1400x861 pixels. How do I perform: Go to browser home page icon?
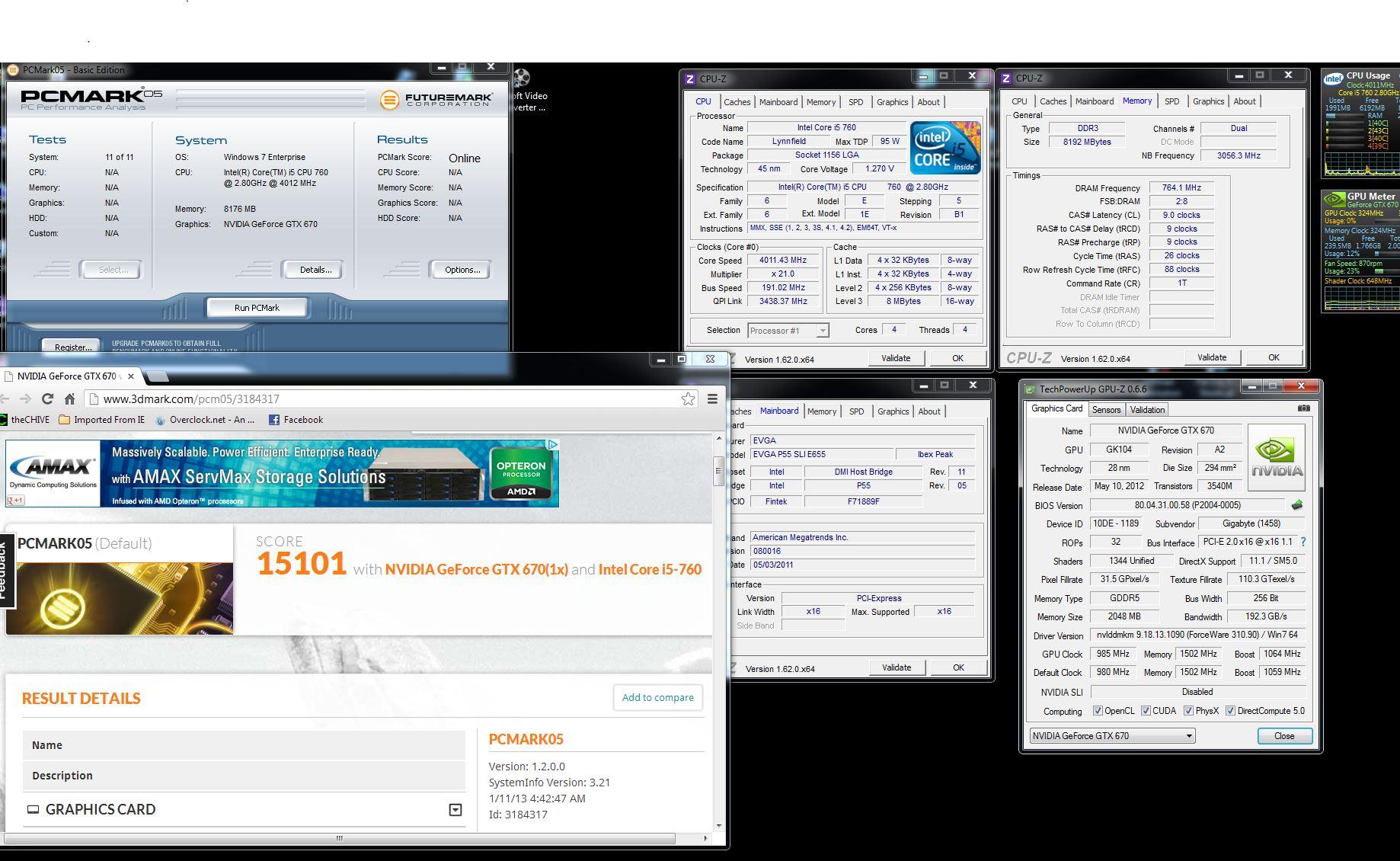69,398
